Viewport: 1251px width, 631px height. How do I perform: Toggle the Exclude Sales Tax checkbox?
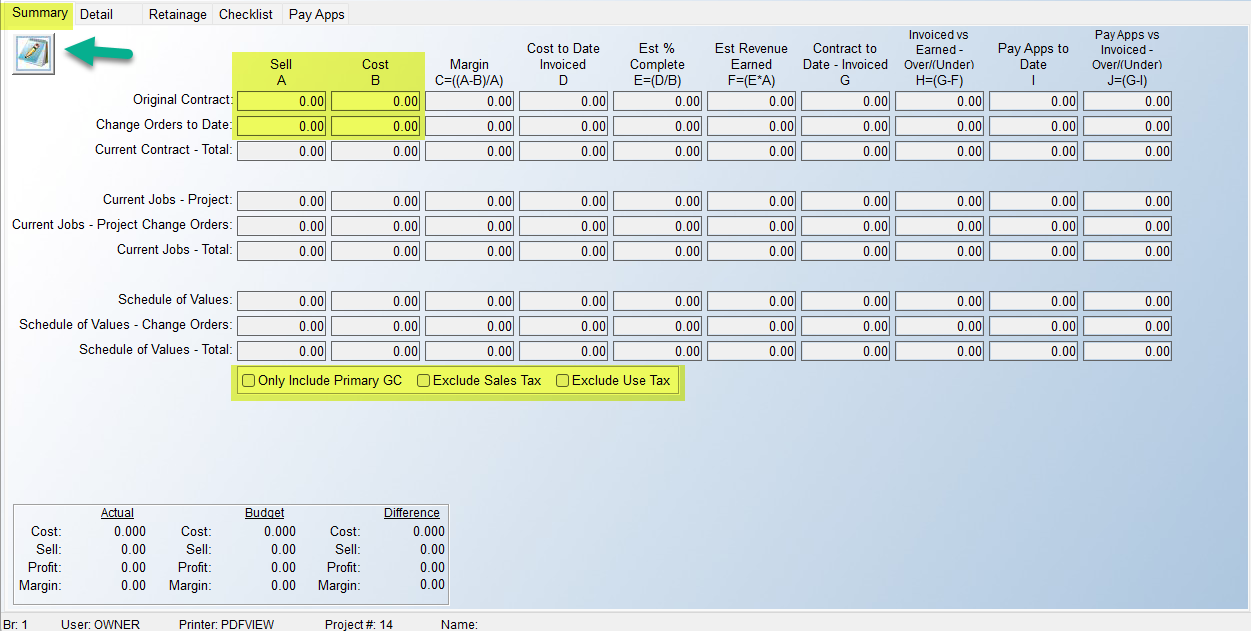coord(424,381)
